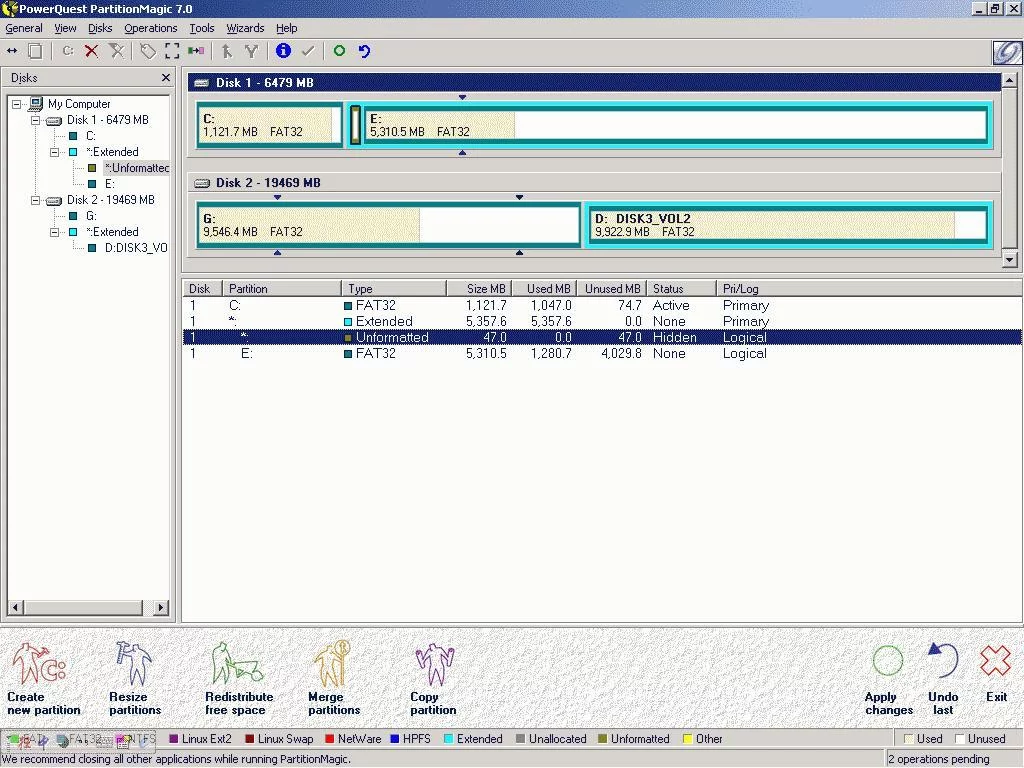Select the E: FAT32 5,310.5 list row
This screenshot has height=768, width=1024.
point(602,353)
